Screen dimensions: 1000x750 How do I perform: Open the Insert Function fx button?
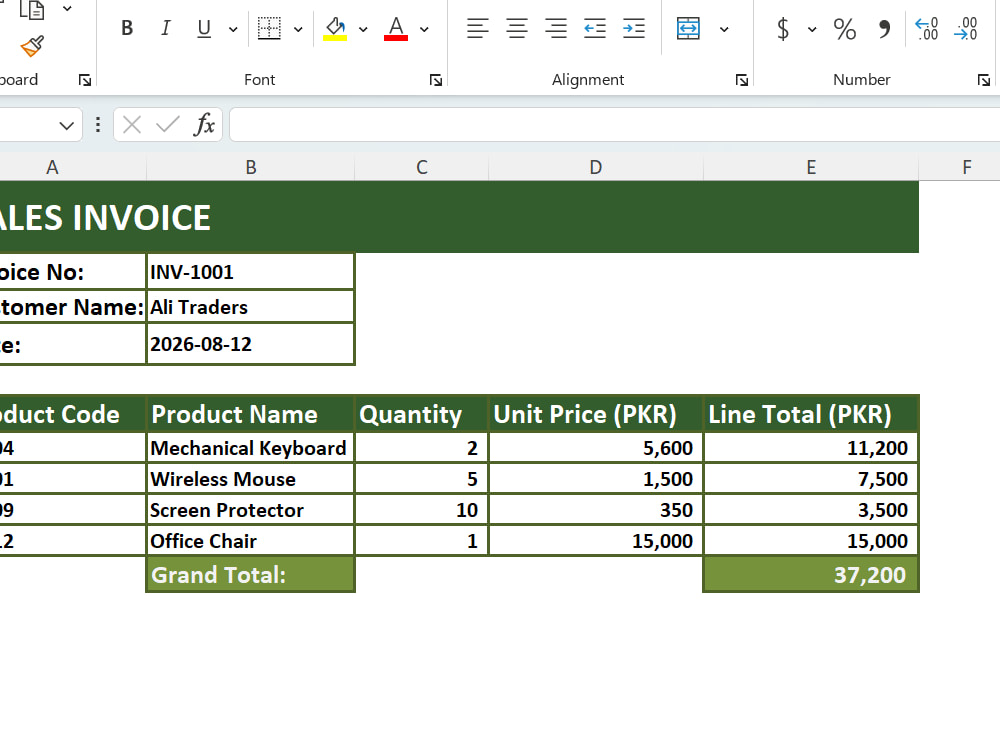[204, 124]
